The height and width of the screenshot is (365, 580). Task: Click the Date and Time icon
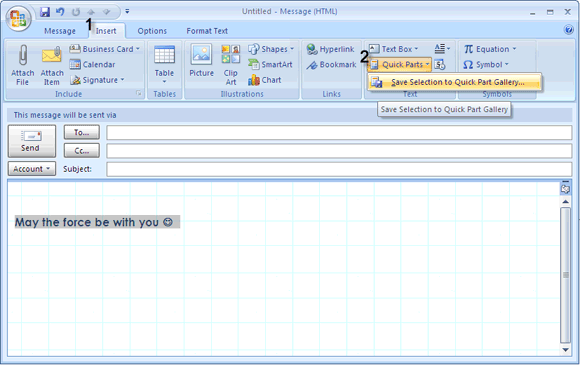439,64
